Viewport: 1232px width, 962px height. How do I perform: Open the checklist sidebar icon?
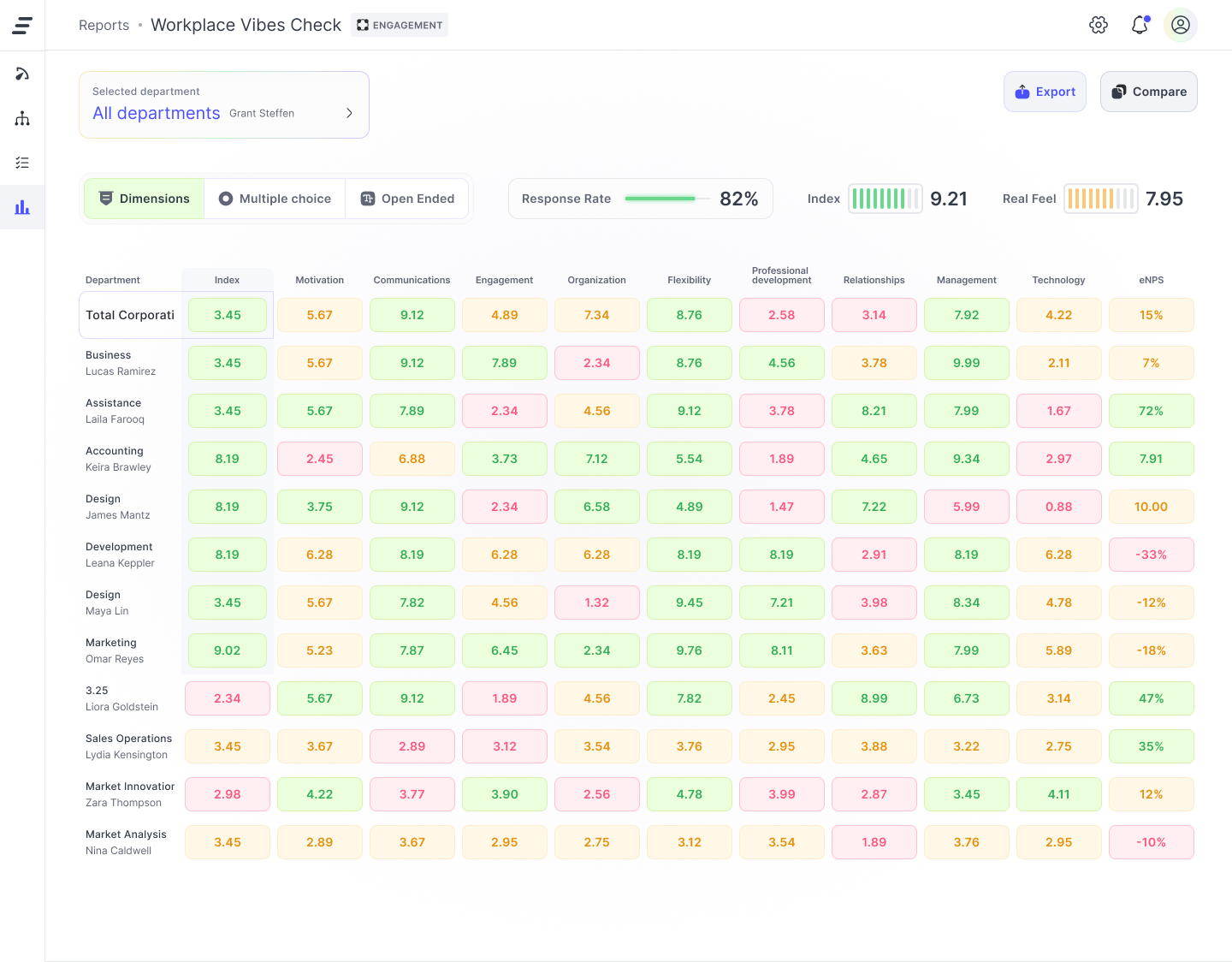tap(22, 163)
